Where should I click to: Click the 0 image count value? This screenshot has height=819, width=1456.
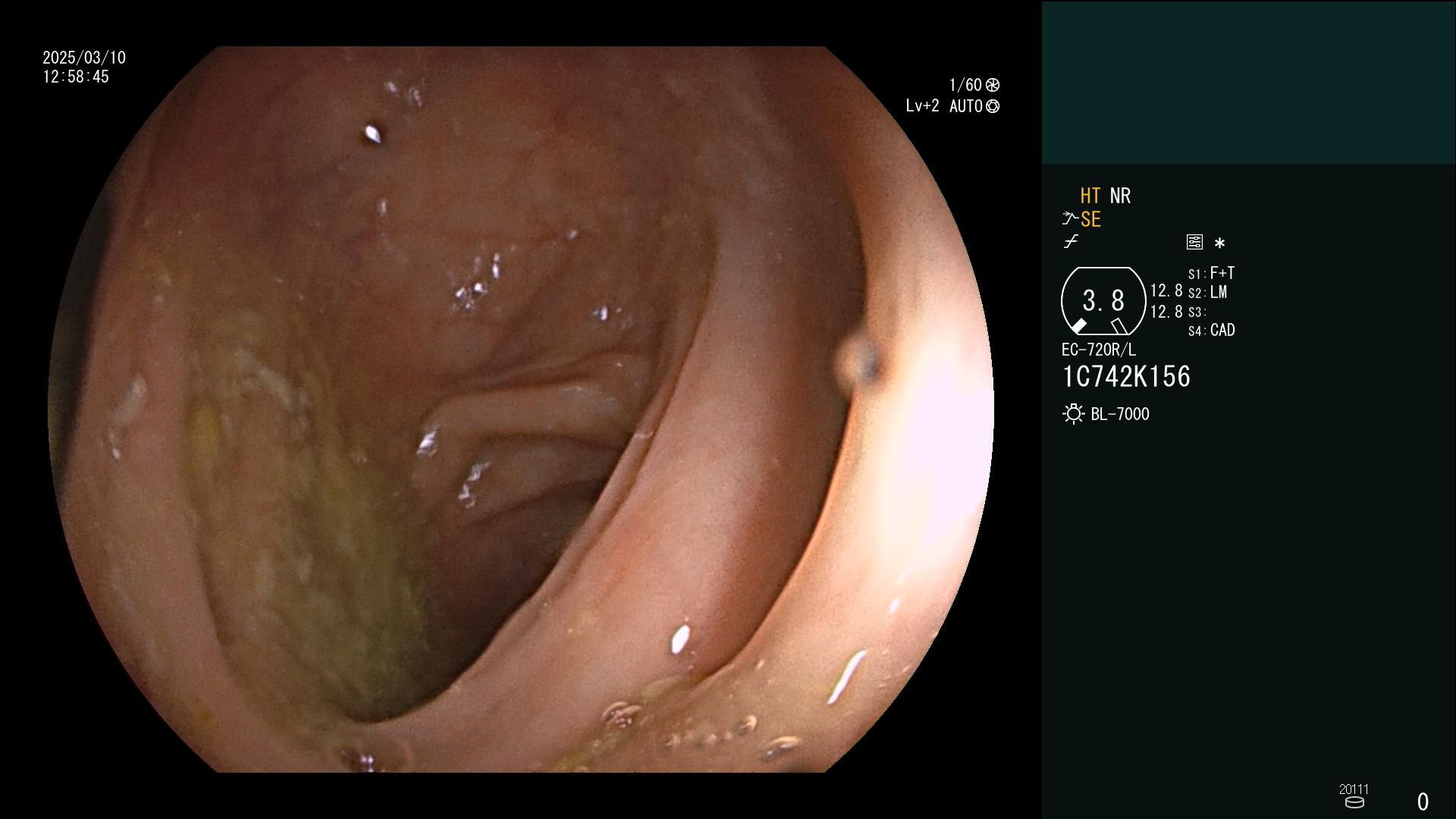coord(1423,802)
